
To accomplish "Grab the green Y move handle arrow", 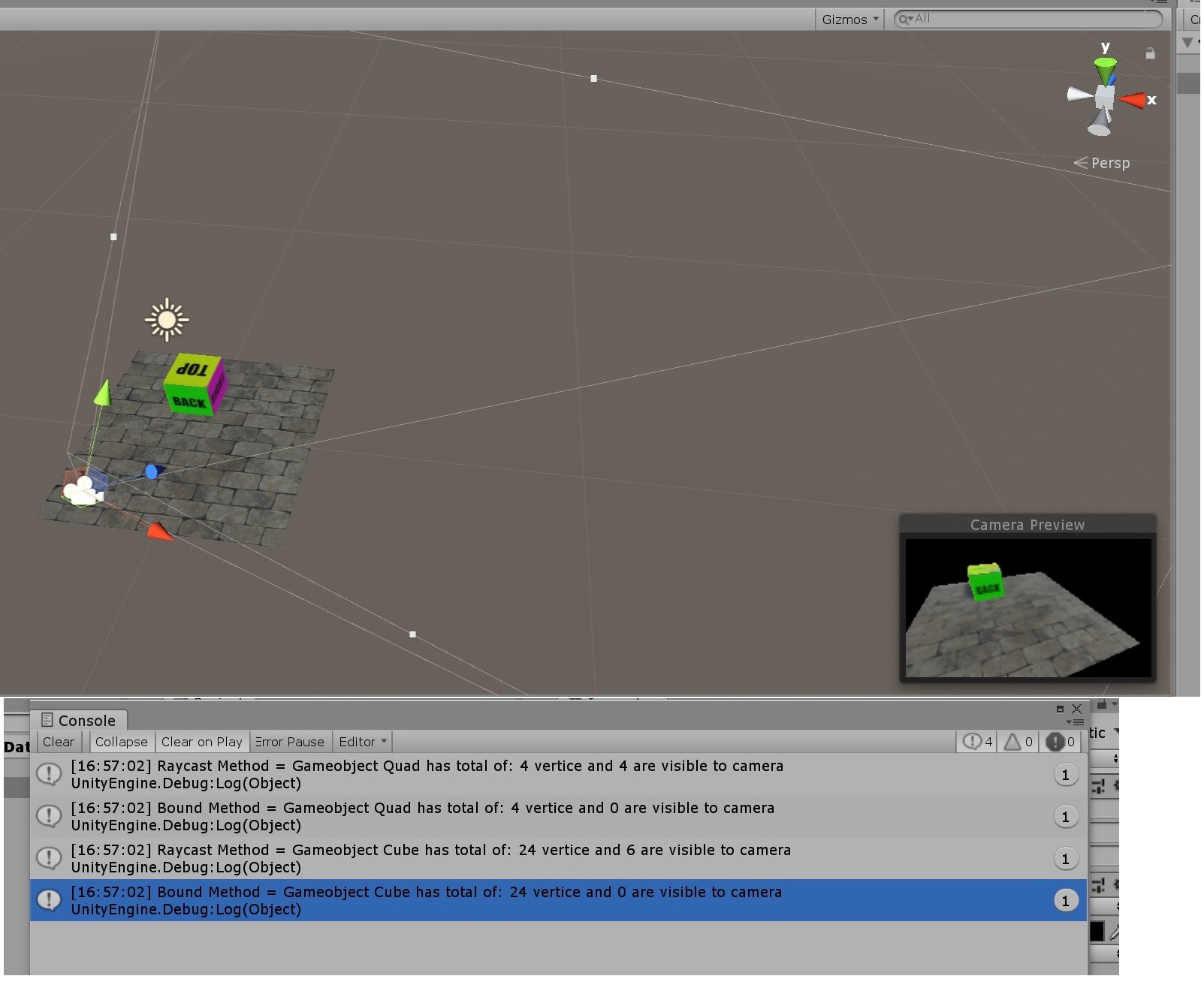I will pos(103,393).
